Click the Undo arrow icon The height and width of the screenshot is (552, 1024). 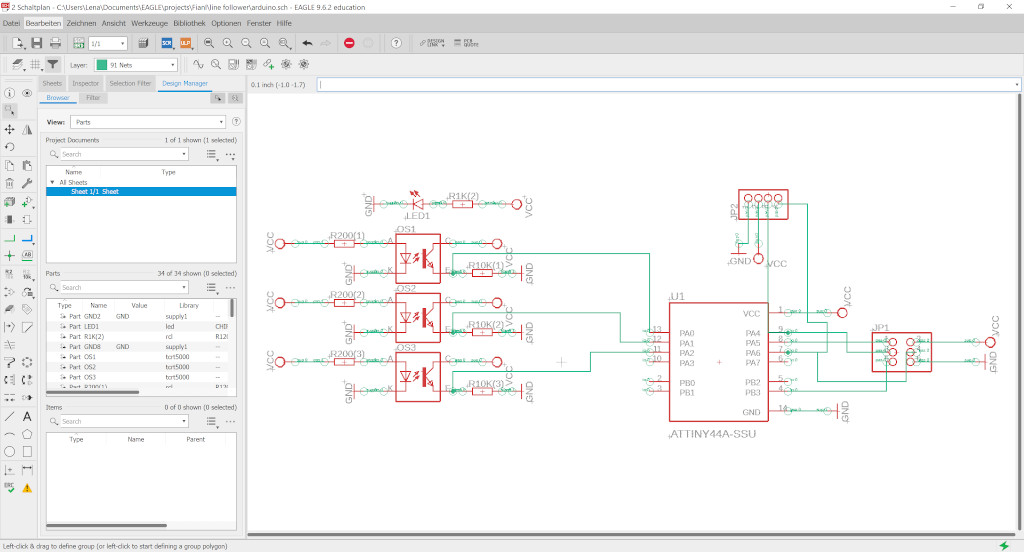[307, 43]
